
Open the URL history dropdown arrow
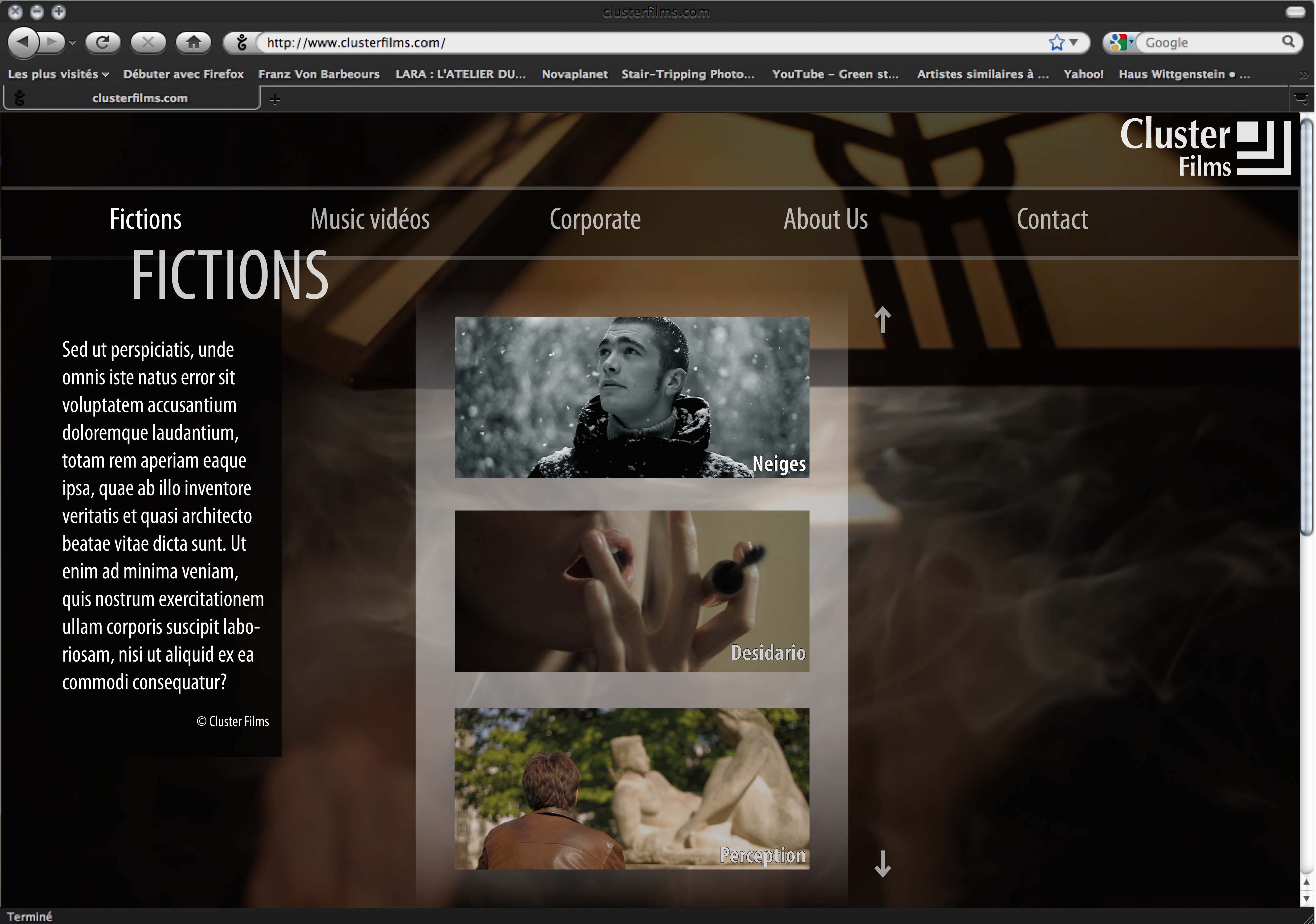point(1074,43)
